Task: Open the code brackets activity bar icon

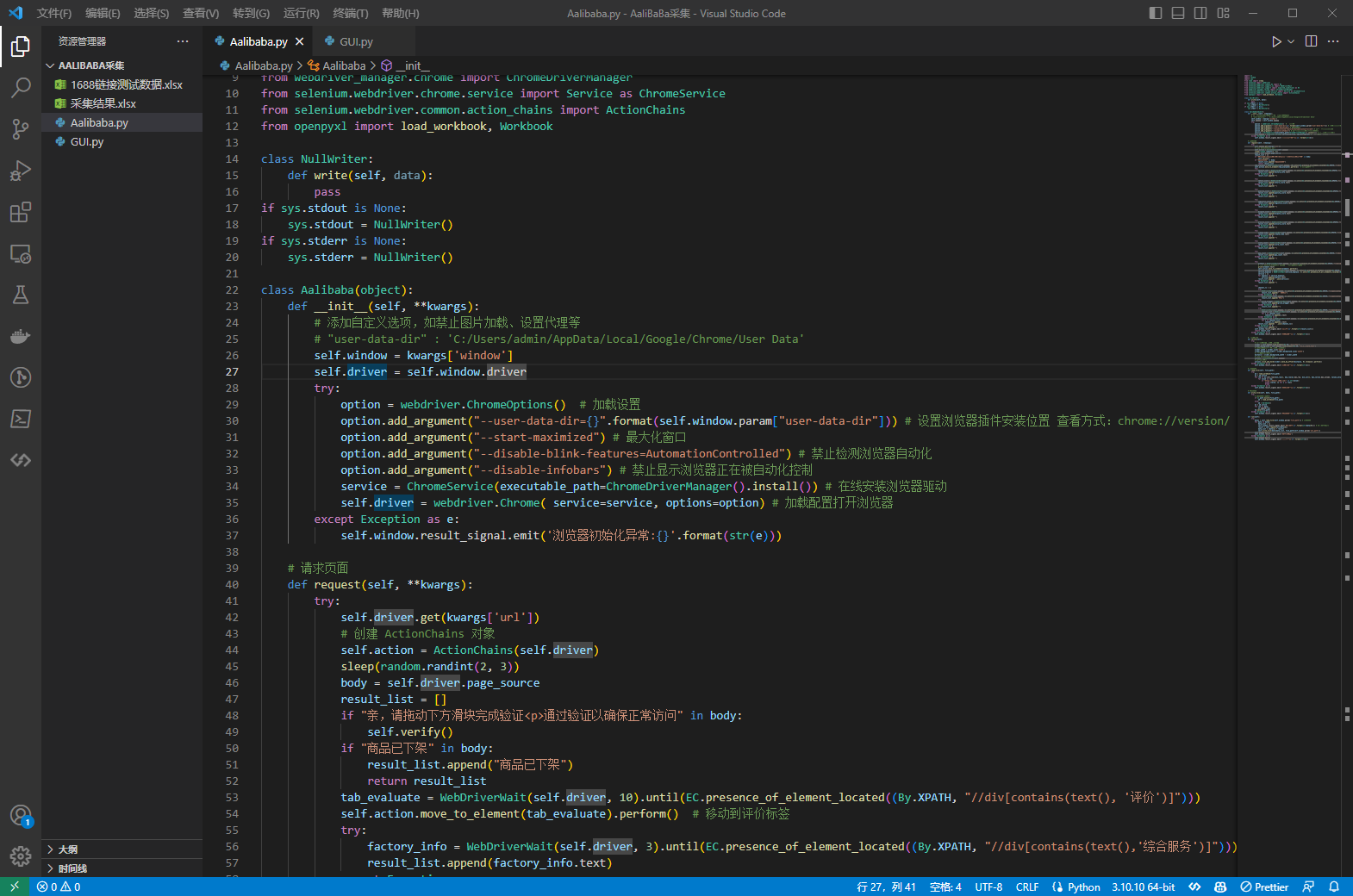Action: tap(21, 460)
